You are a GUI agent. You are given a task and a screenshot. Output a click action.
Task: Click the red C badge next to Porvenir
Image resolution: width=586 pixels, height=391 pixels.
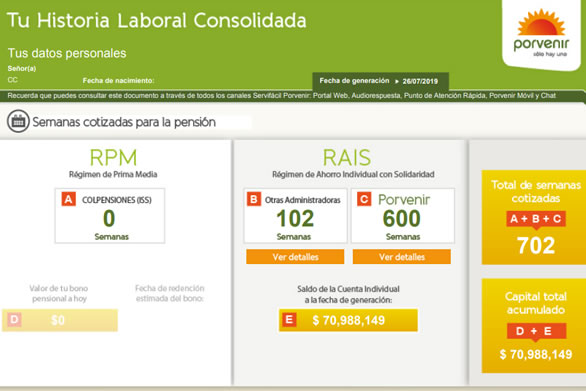pyautogui.click(x=364, y=199)
